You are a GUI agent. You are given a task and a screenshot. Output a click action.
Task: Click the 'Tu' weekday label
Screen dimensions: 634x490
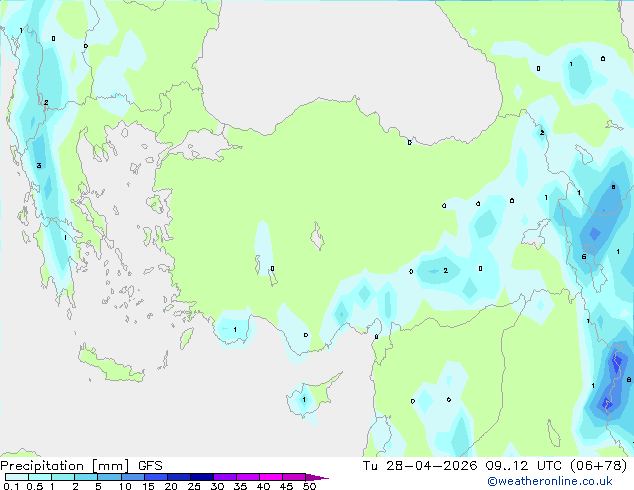(x=370, y=466)
